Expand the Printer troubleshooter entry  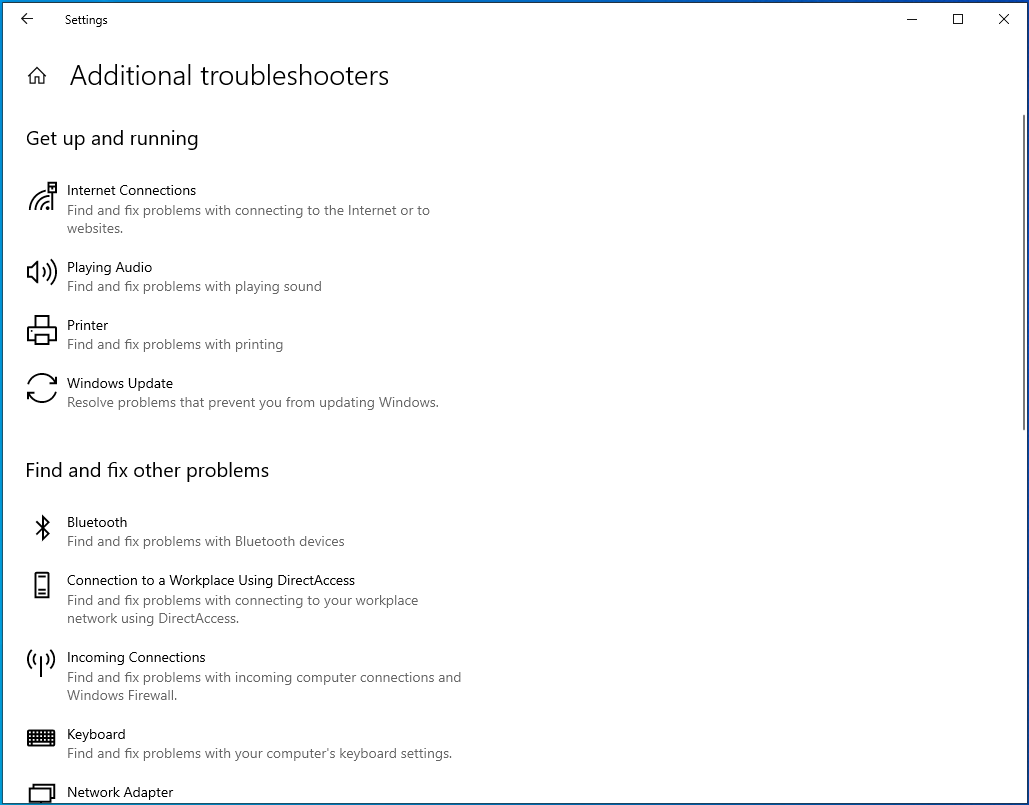pos(88,325)
